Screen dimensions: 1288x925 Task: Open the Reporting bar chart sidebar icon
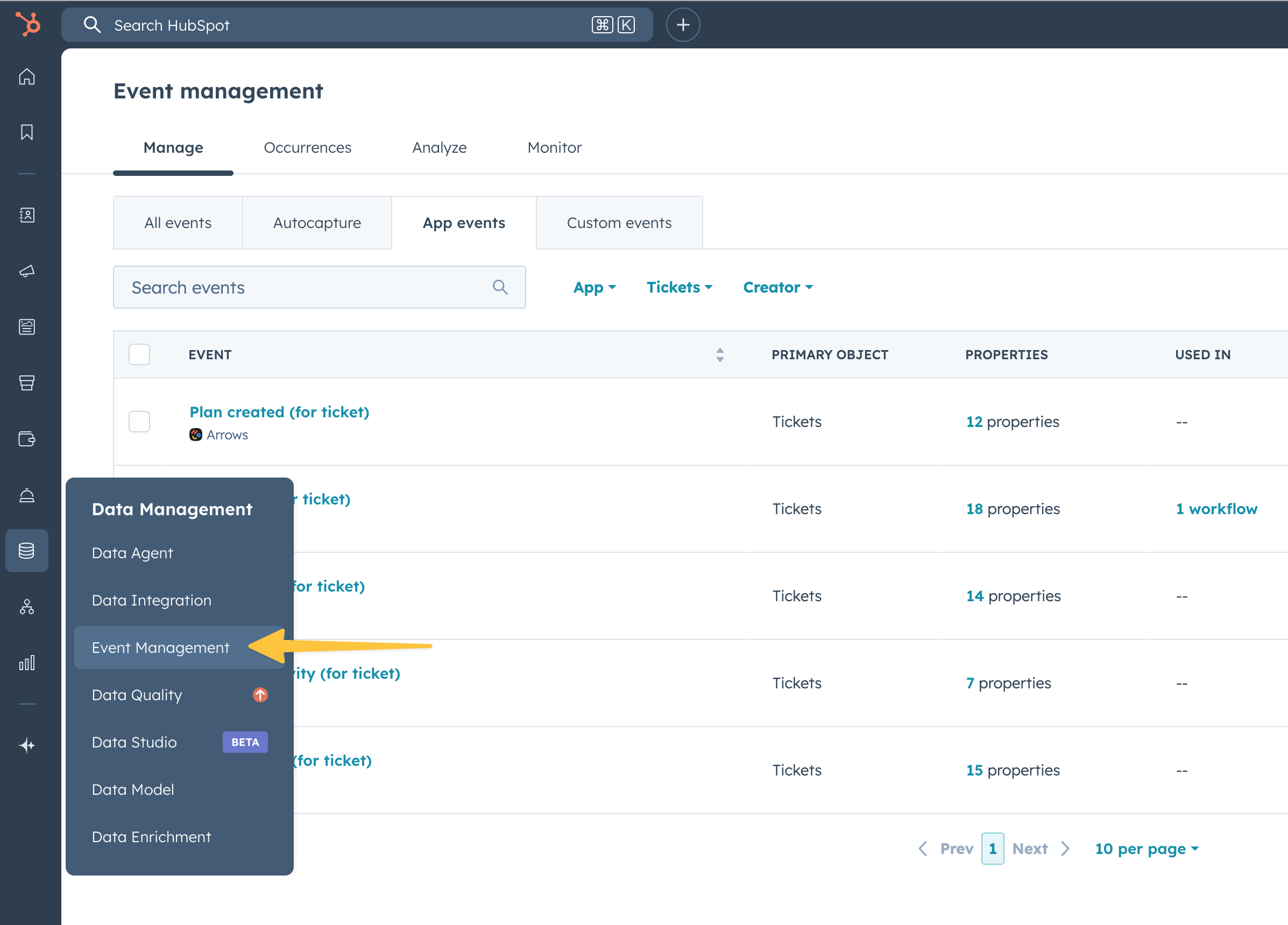(x=27, y=662)
